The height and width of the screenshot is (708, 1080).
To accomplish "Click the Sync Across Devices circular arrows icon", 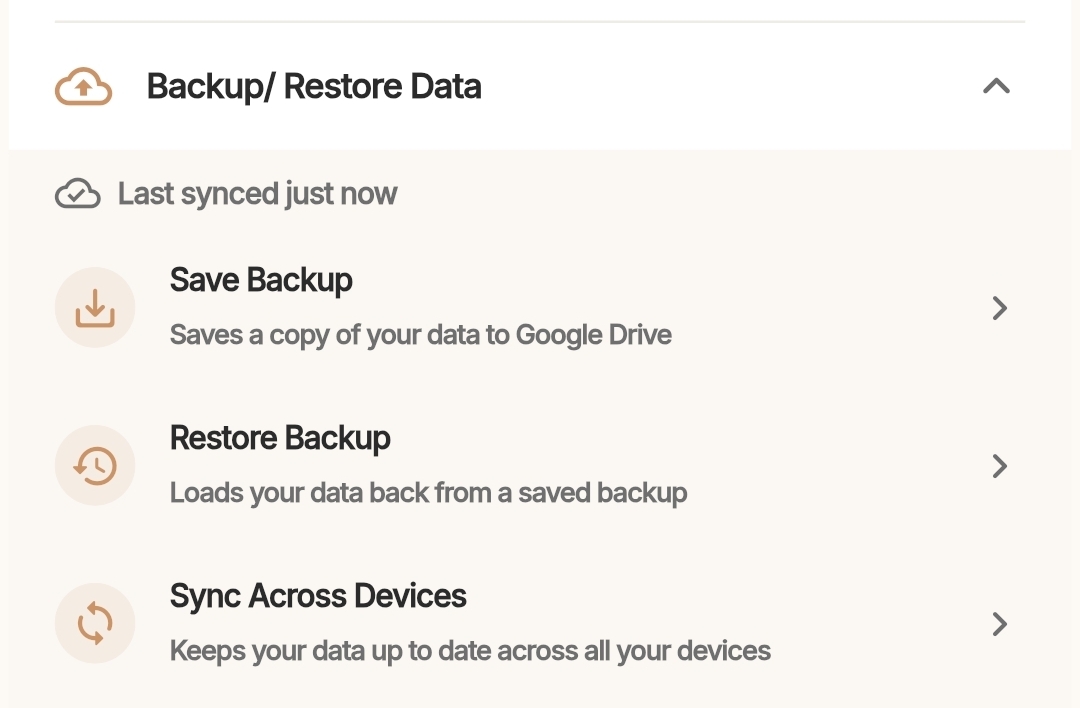I will (x=95, y=623).
